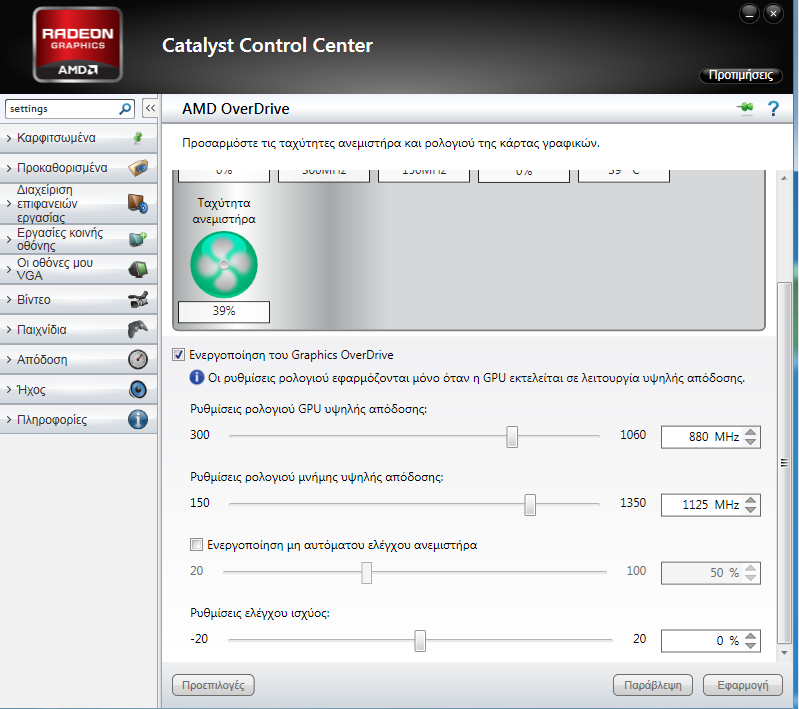Image resolution: width=799 pixels, height=709 pixels.
Task: Click the blue info icon beside clock note
Action: pos(197,378)
